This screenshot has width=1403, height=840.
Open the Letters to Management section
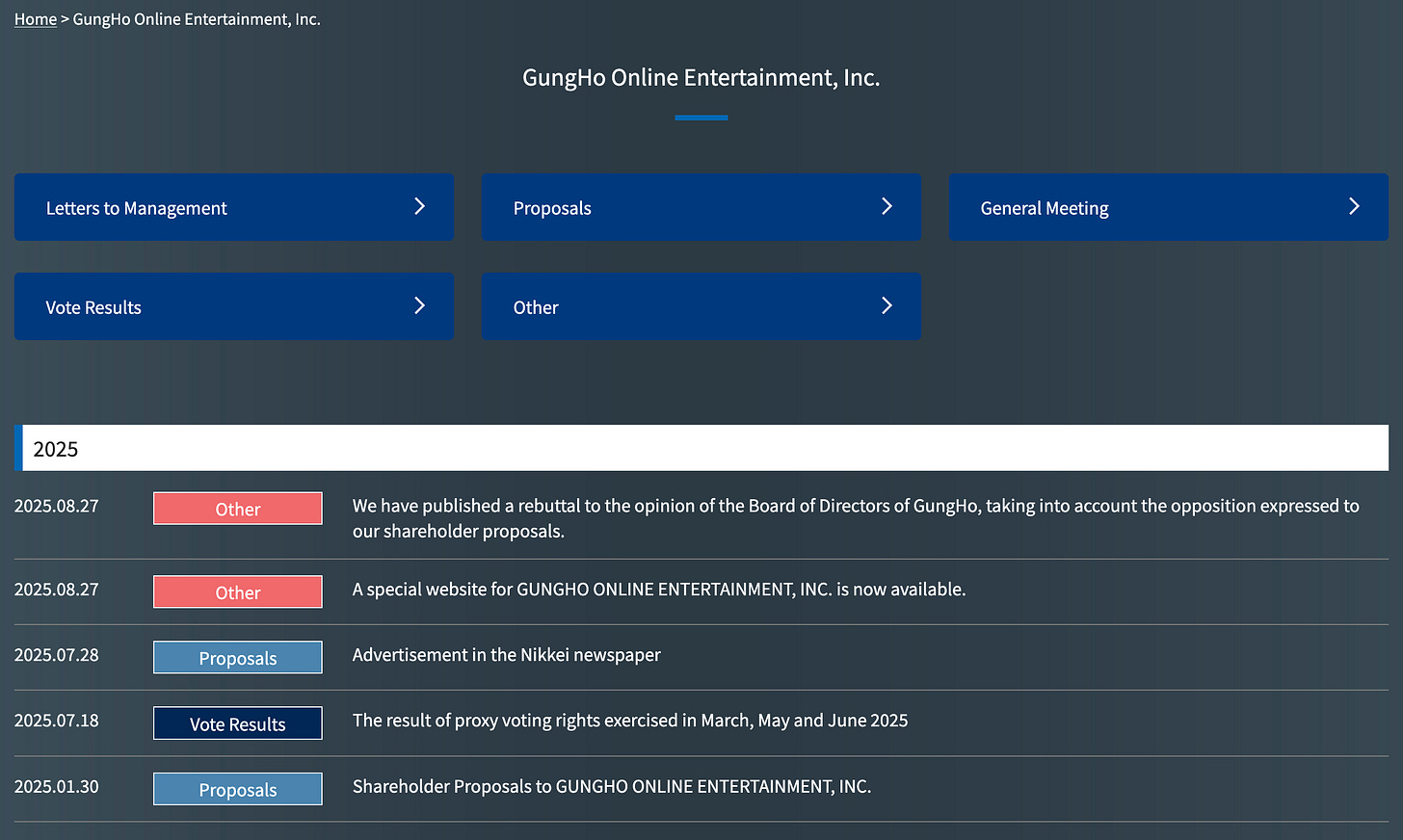[234, 207]
